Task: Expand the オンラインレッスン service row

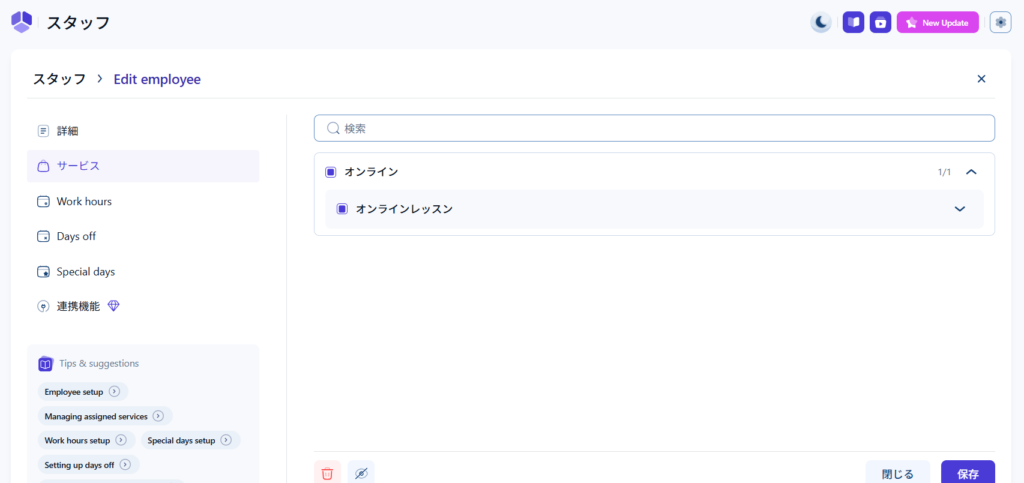Action: pyautogui.click(x=960, y=209)
